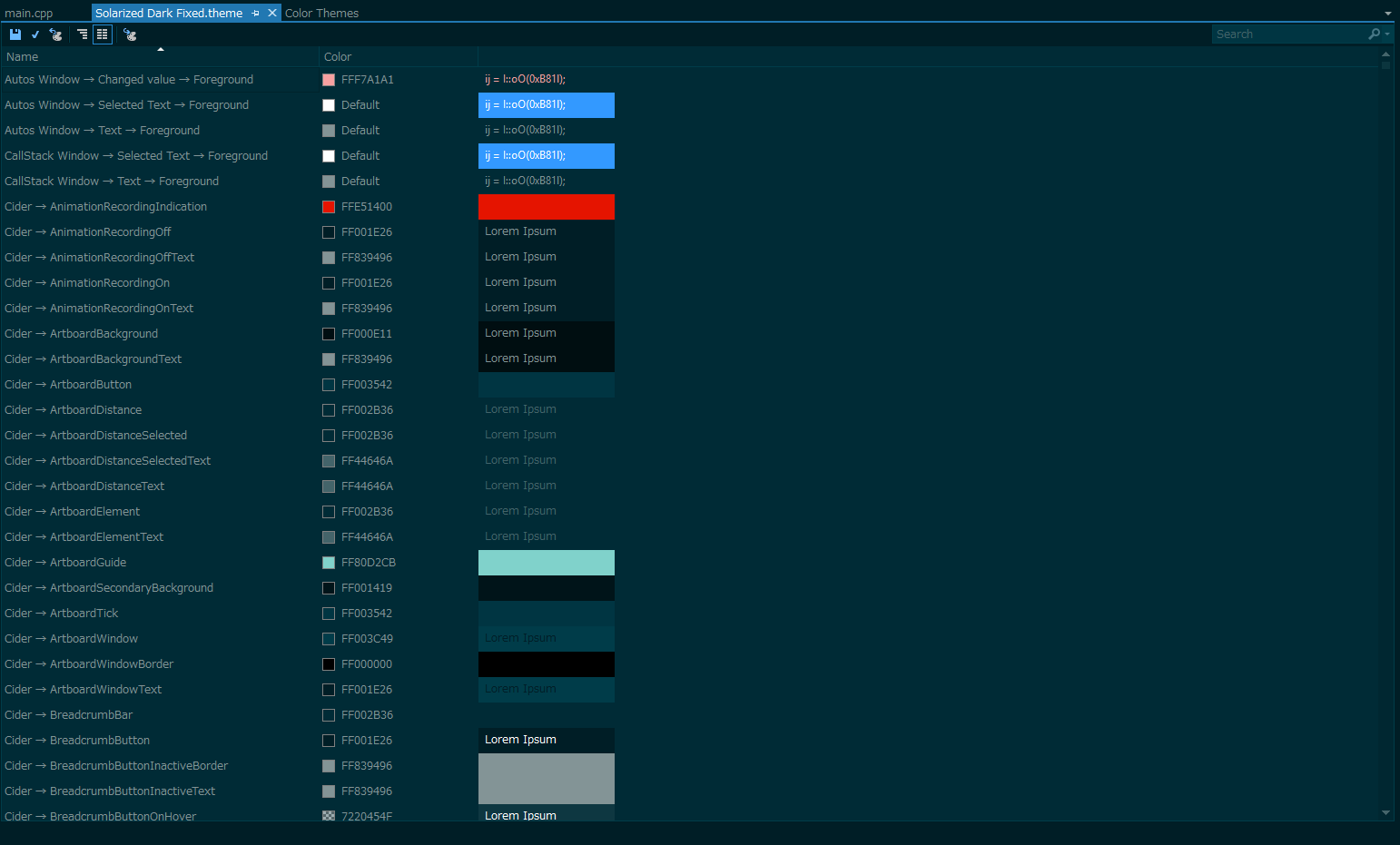Revert theme changes with the palette undo icon
Viewport: 1400px width, 845px height.
pyautogui.click(x=55, y=34)
